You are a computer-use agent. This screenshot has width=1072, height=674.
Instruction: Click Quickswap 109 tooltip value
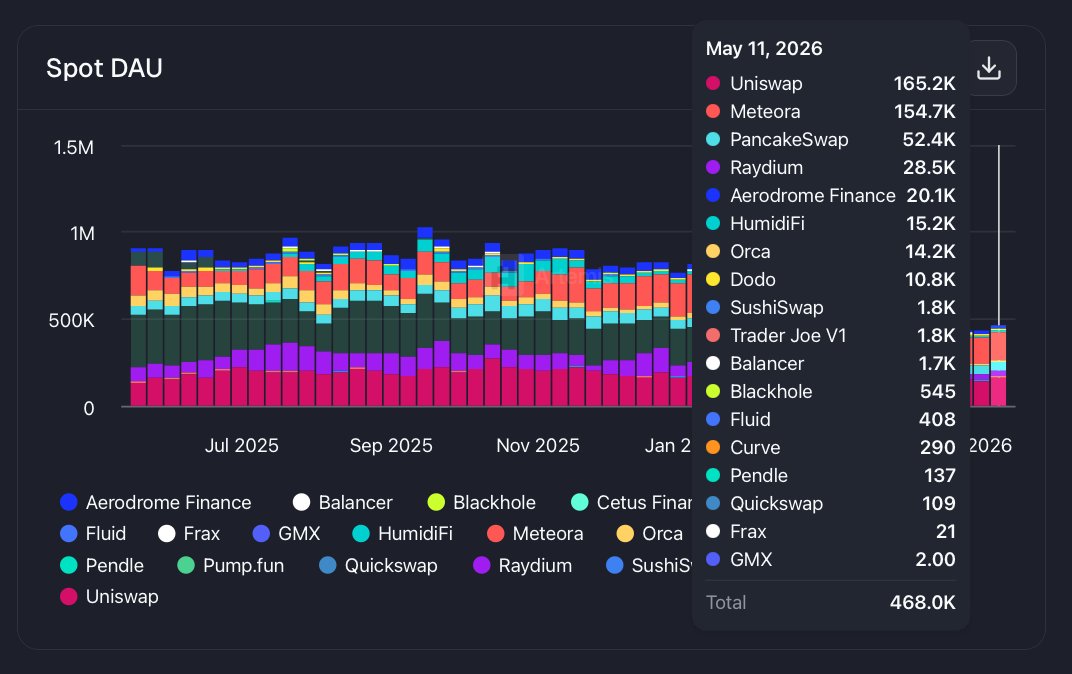point(938,504)
